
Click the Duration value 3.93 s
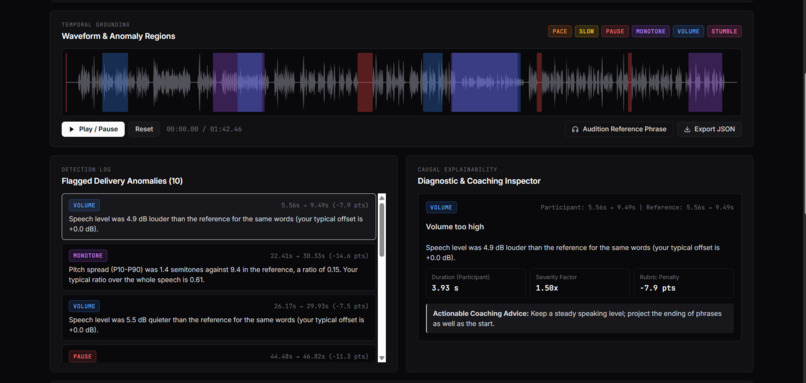coord(446,288)
